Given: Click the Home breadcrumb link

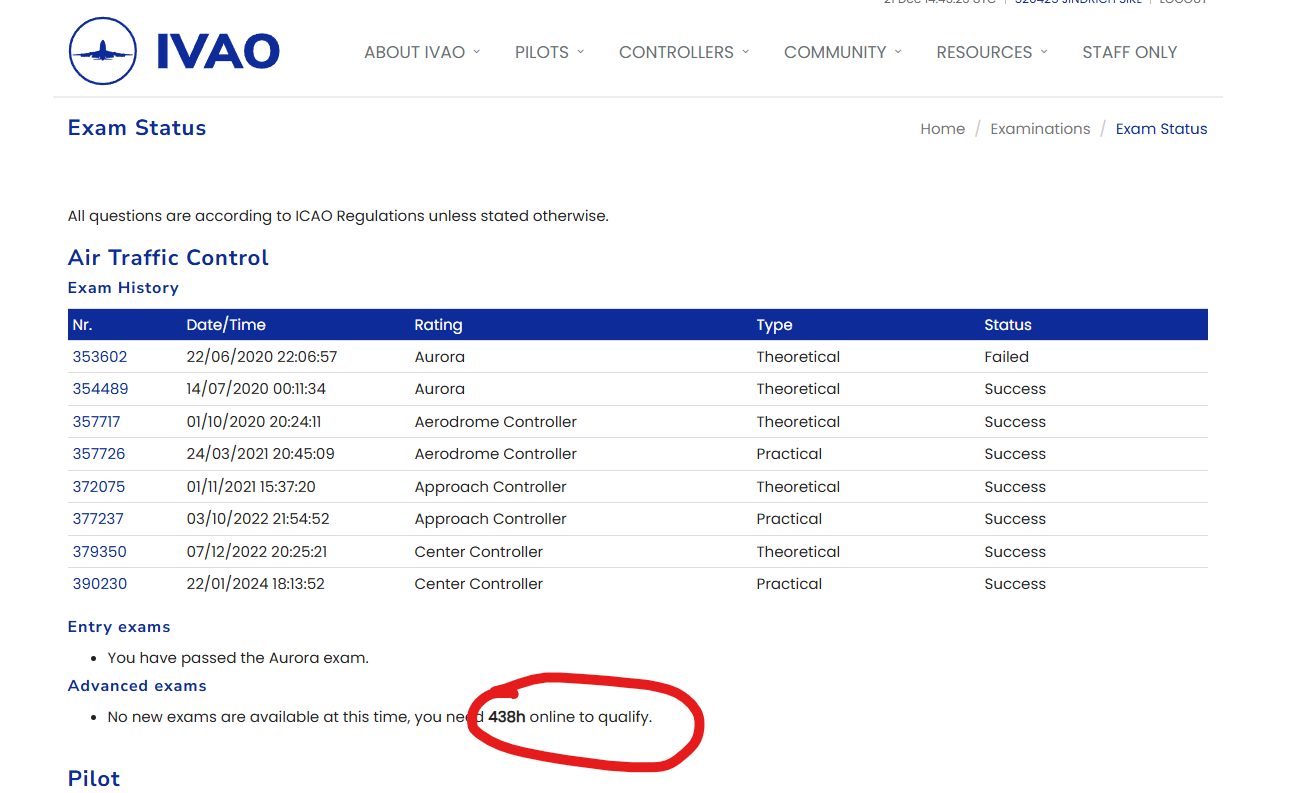Looking at the screenshot, I should tap(943, 129).
